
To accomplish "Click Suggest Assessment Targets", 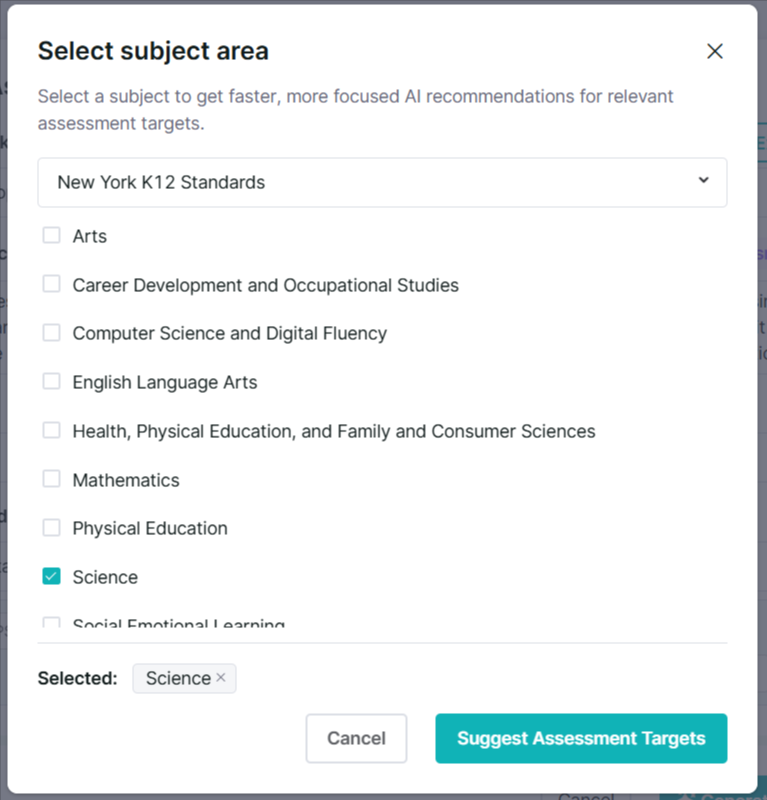I will (x=581, y=738).
